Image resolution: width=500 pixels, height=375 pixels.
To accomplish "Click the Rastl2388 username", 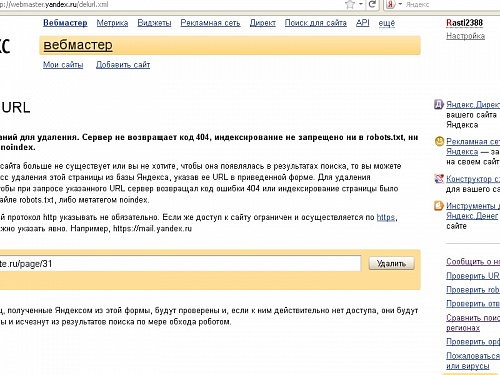I will point(464,23).
